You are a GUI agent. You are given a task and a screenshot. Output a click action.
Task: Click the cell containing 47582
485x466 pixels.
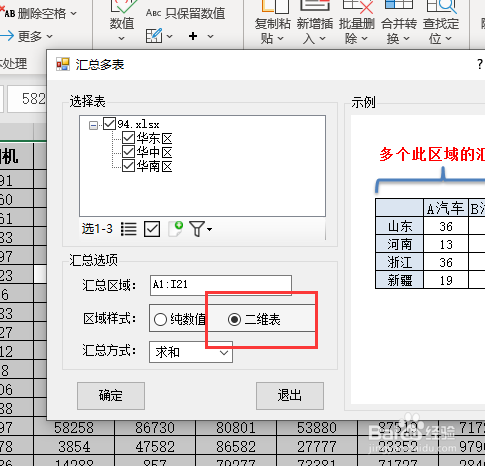155,447
